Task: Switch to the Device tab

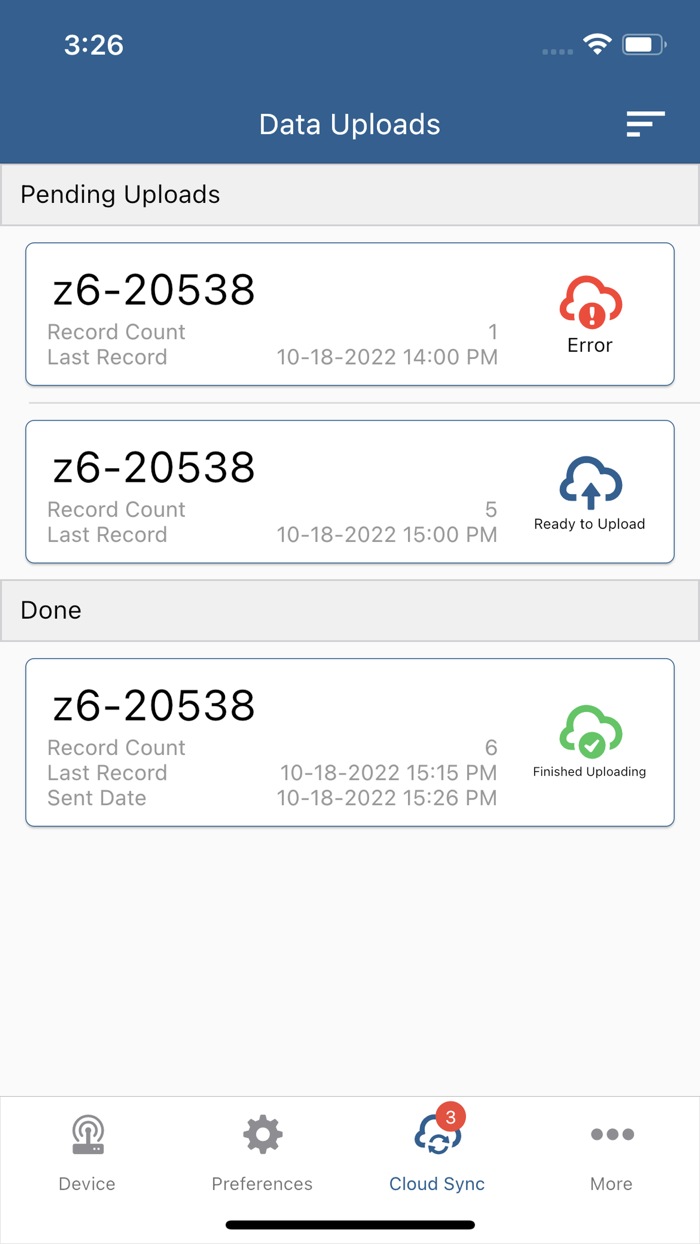Action: point(87,1155)
